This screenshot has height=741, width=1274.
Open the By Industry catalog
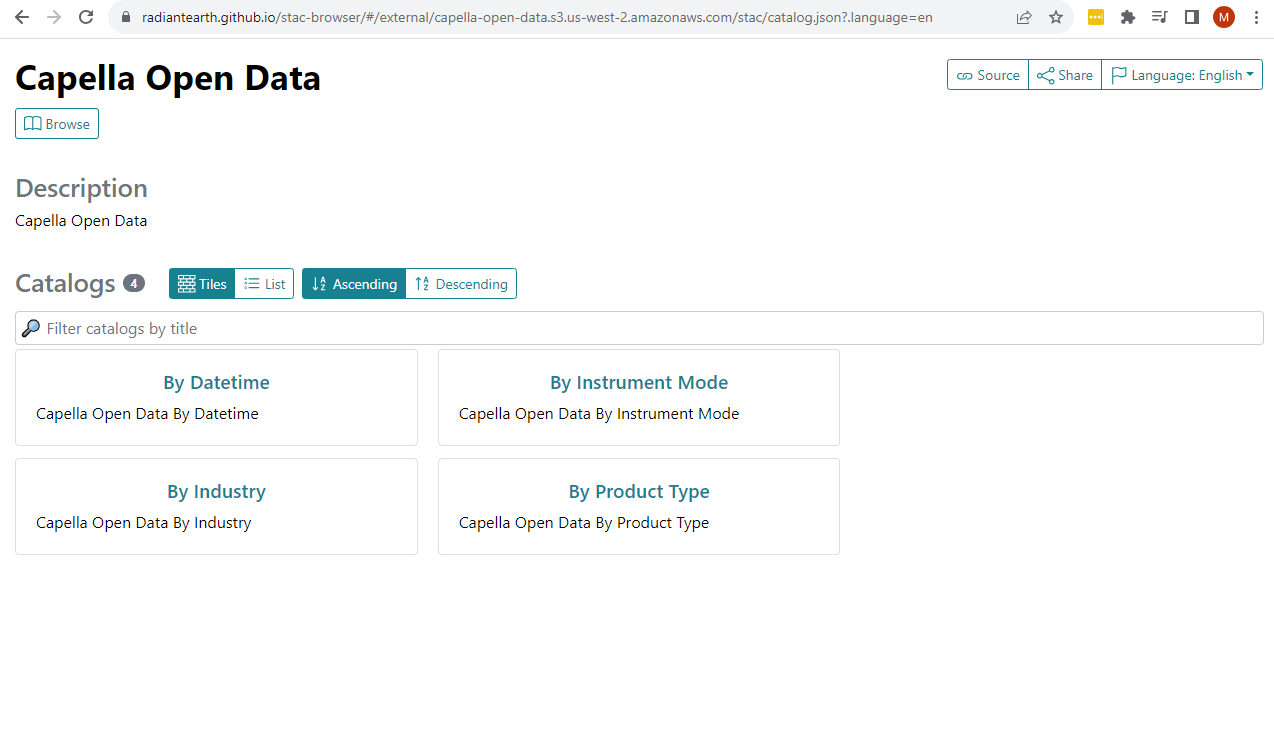pos(216,491)
